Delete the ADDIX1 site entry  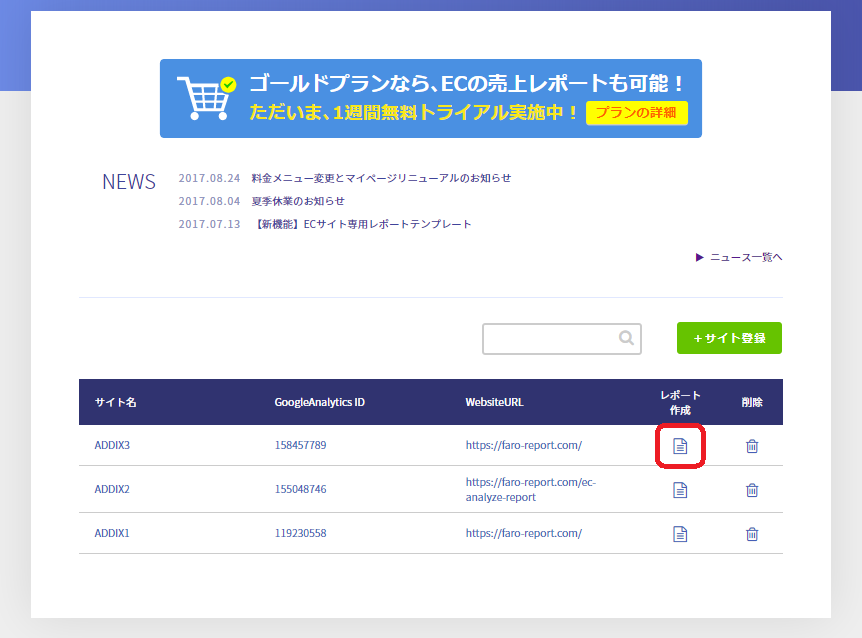pos(752,534)
